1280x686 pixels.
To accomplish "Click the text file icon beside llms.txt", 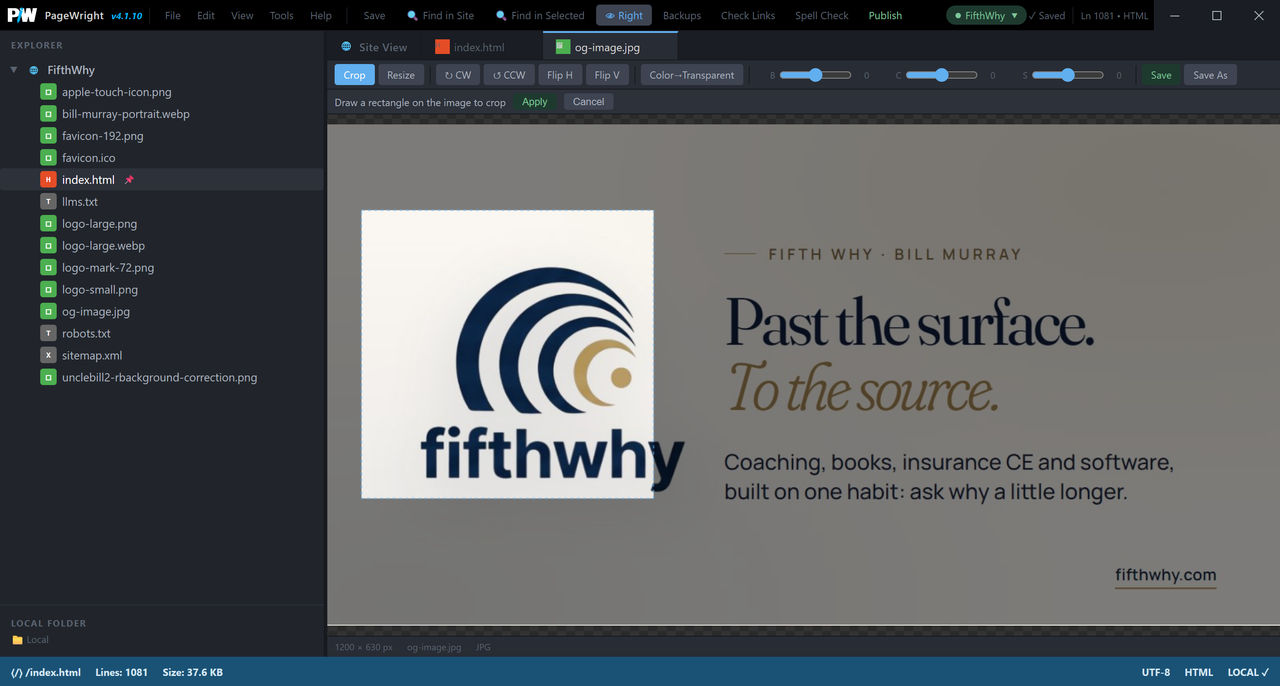I will click(x=48, y=202).
